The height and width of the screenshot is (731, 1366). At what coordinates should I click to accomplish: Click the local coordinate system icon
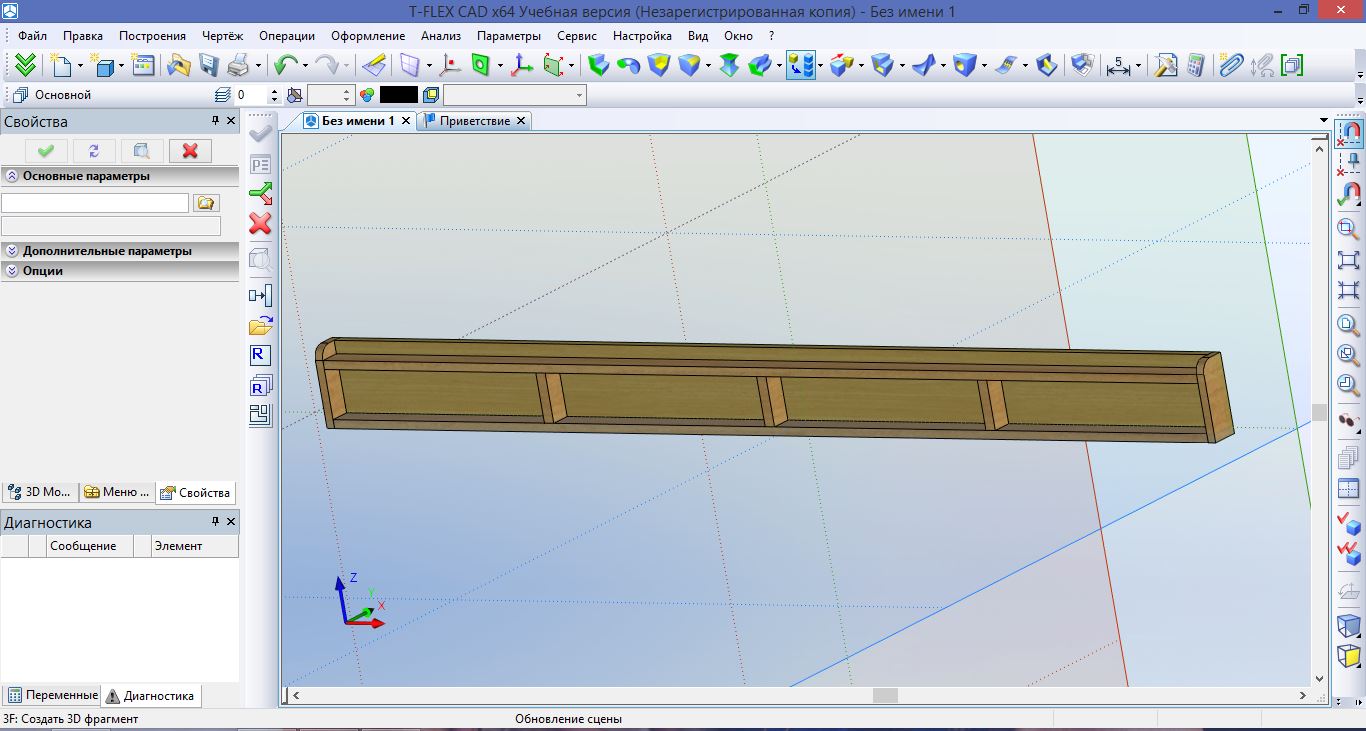pyautogui.click(x=521, y=66)
